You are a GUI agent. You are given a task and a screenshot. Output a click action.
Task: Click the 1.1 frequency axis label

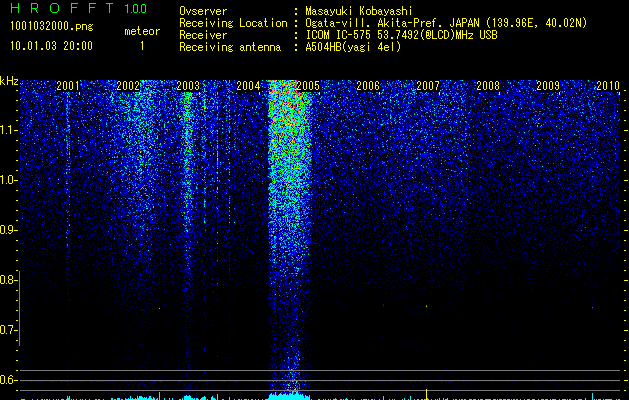pos(9,130)
